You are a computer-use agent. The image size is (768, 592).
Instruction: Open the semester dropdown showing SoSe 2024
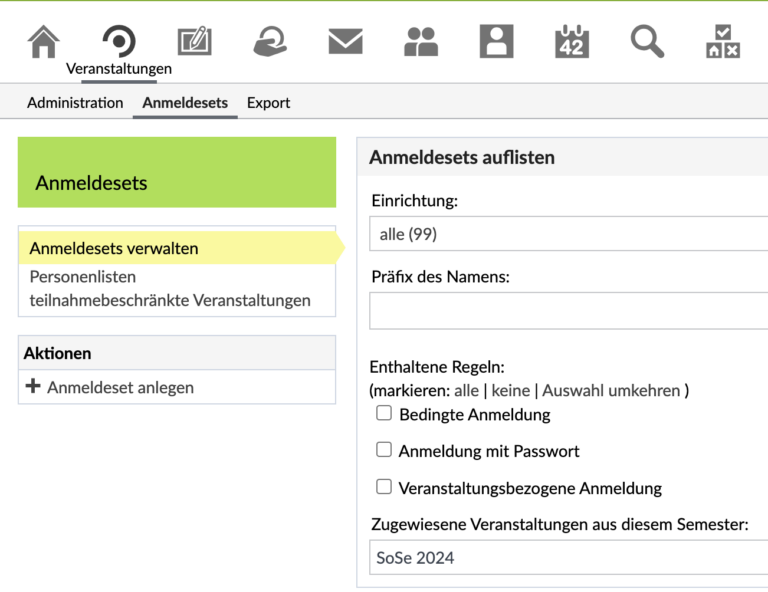coord(569,557)
